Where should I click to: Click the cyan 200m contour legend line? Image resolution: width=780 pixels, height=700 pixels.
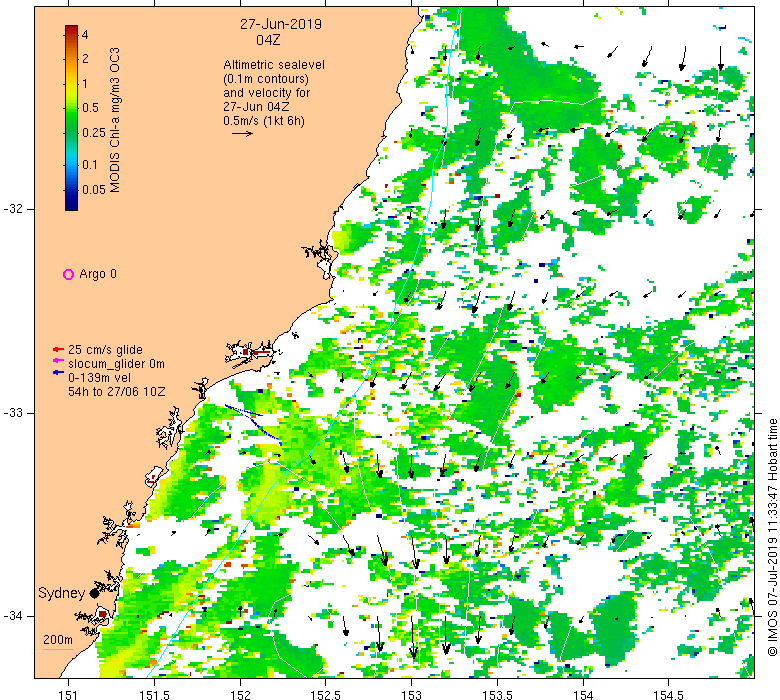58,649
